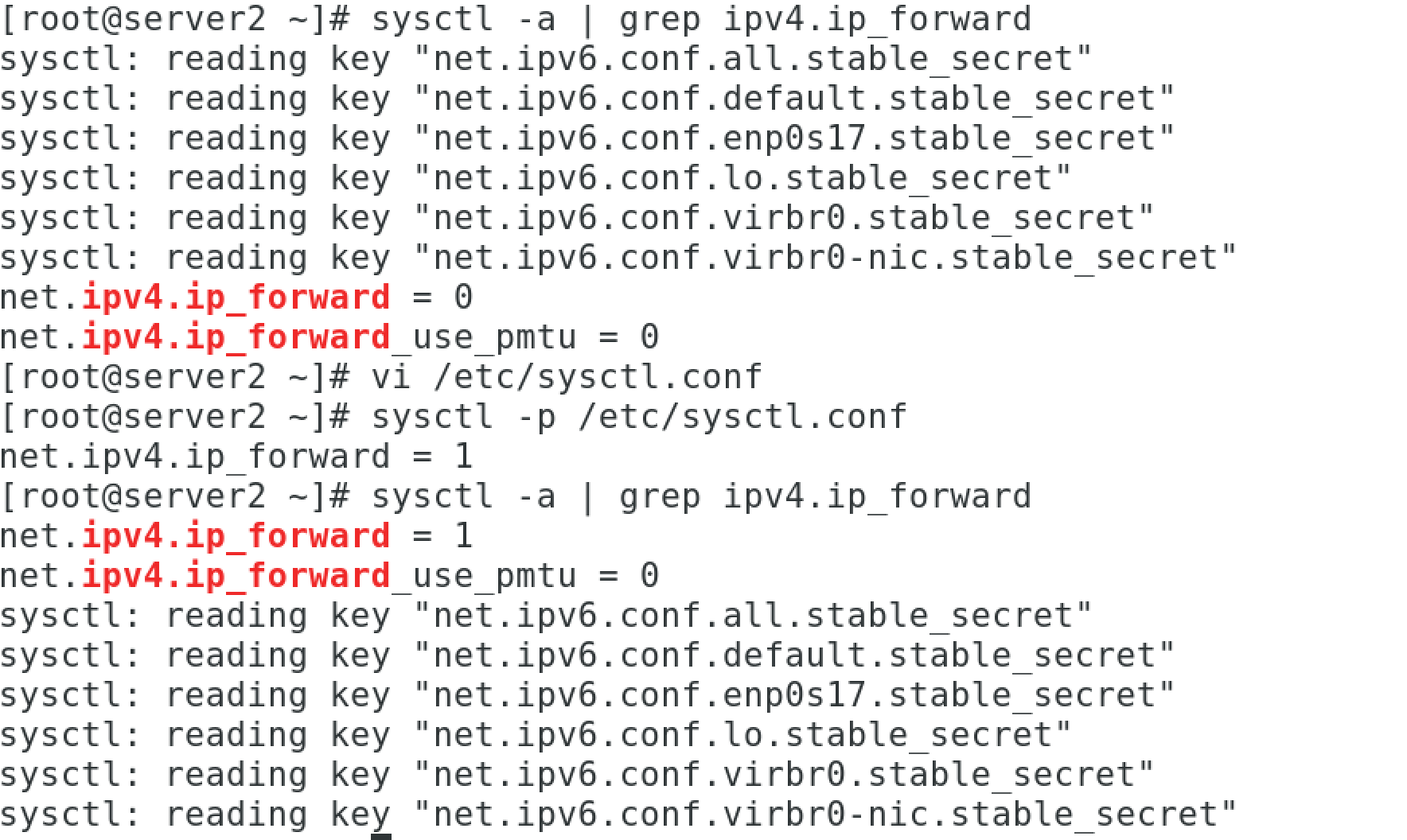Click the vi /etc/sysctl.conf command text

[x=566, y=376]
